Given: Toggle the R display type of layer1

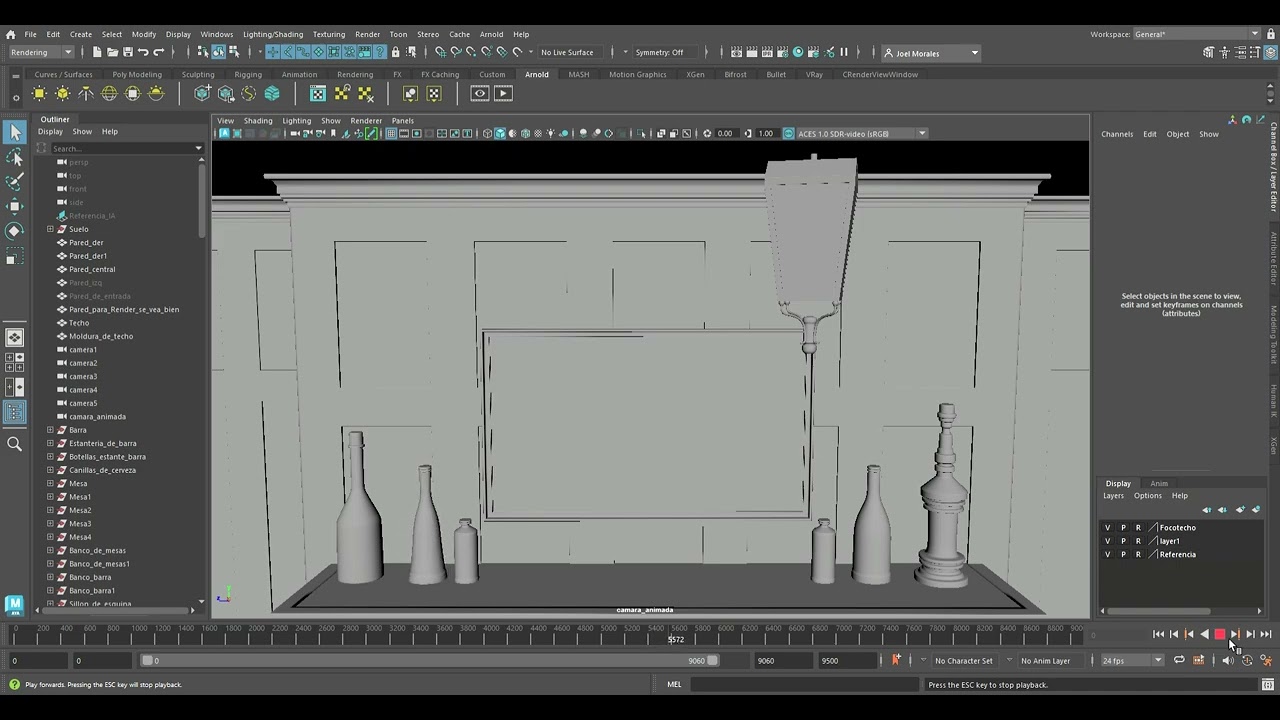Looking at the screenshot, I should coord(1138,541).
